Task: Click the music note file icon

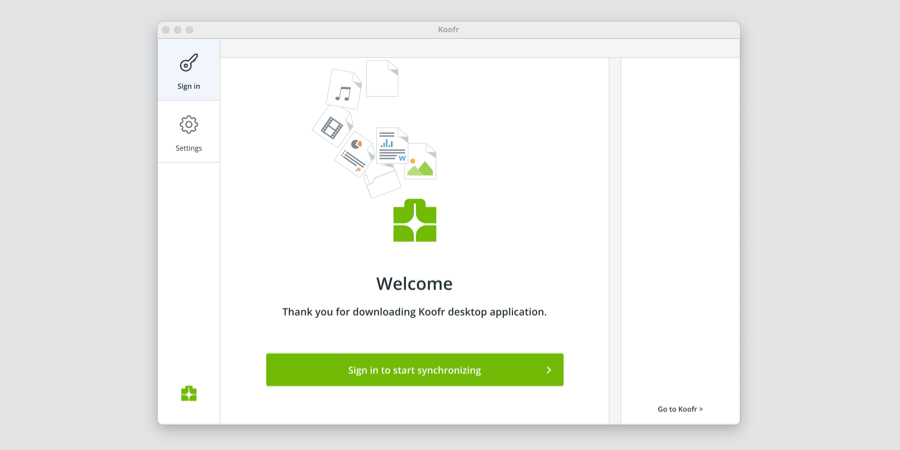Action: coord(343,90)
